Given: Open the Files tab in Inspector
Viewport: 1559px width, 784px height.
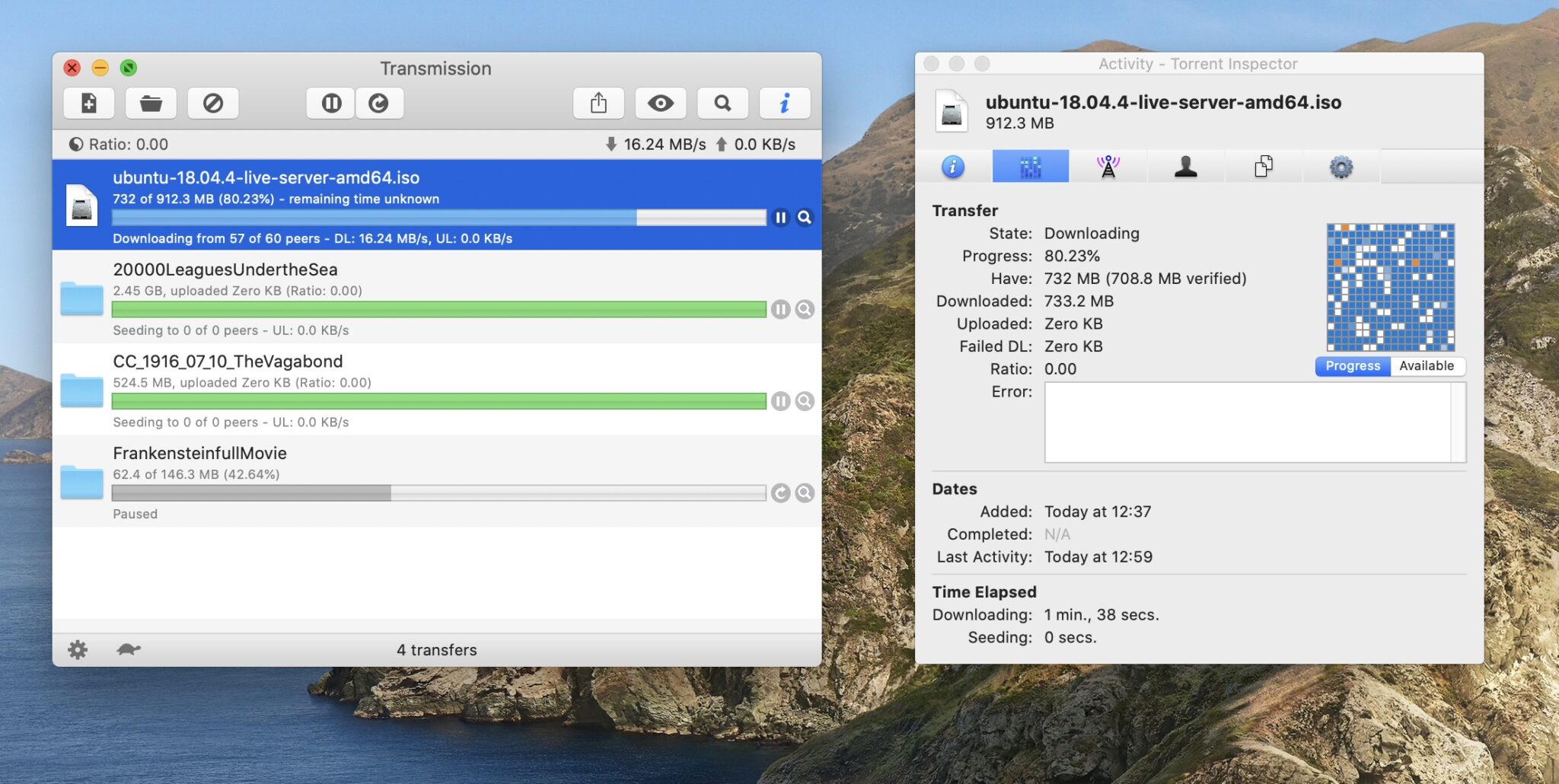Looking at the screenshot, I should coord(1263,167).
